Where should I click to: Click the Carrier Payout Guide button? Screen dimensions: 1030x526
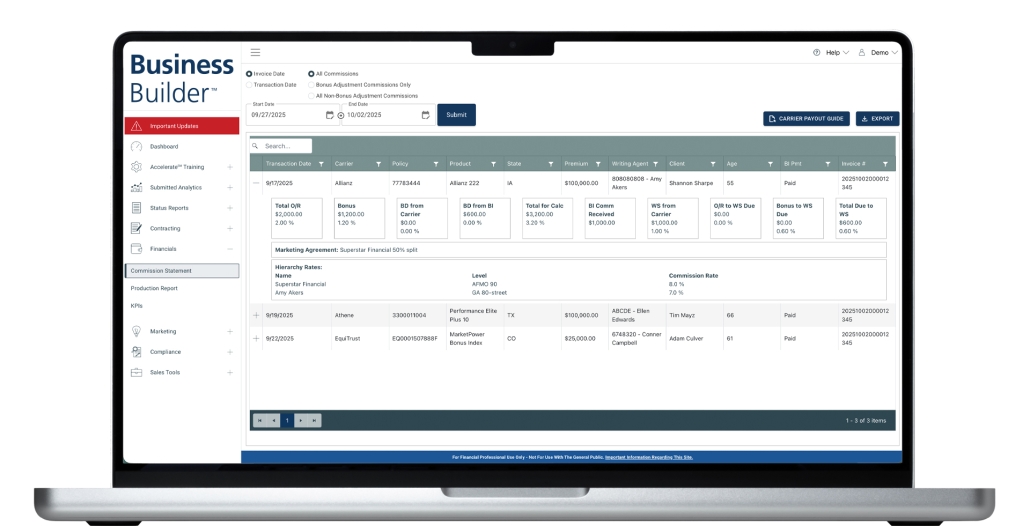click(x=806, y=118)
